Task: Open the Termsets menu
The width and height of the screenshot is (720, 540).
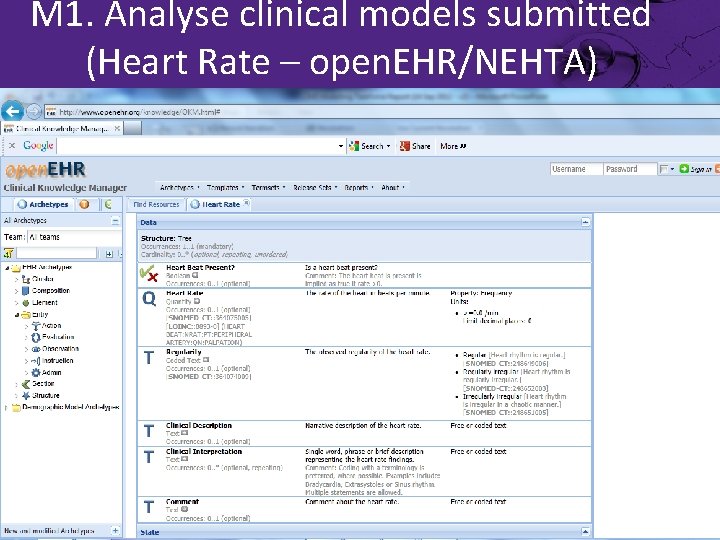Action: [268, 187]
